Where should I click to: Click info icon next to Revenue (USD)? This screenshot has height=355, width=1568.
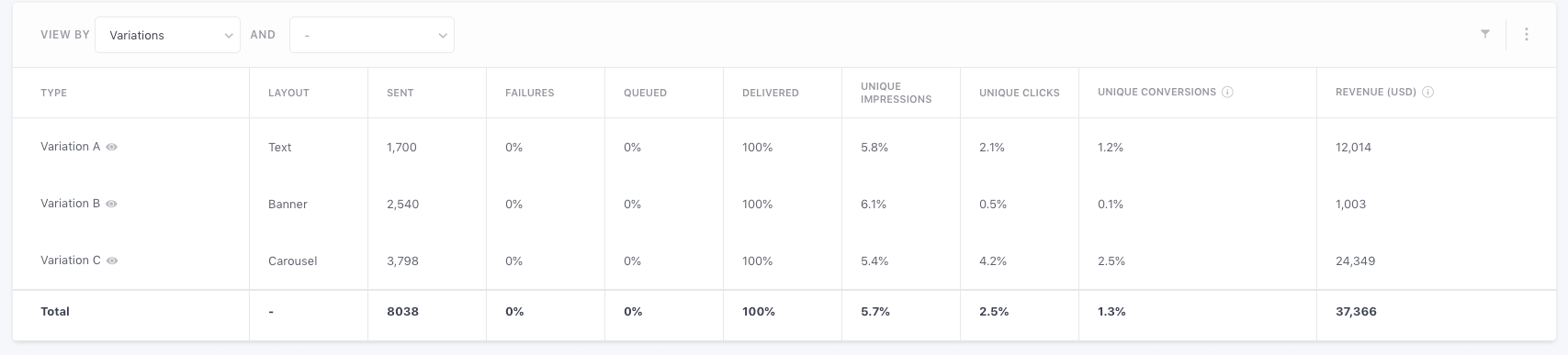click(x=1428, y=93)
